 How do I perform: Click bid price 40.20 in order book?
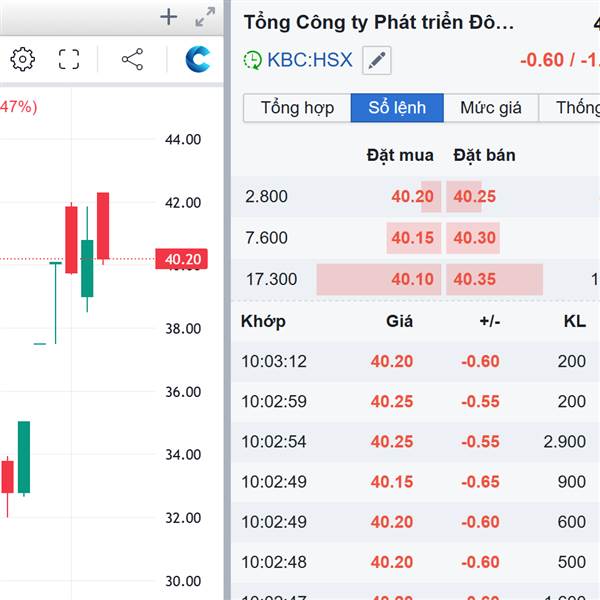pos(412,196)
